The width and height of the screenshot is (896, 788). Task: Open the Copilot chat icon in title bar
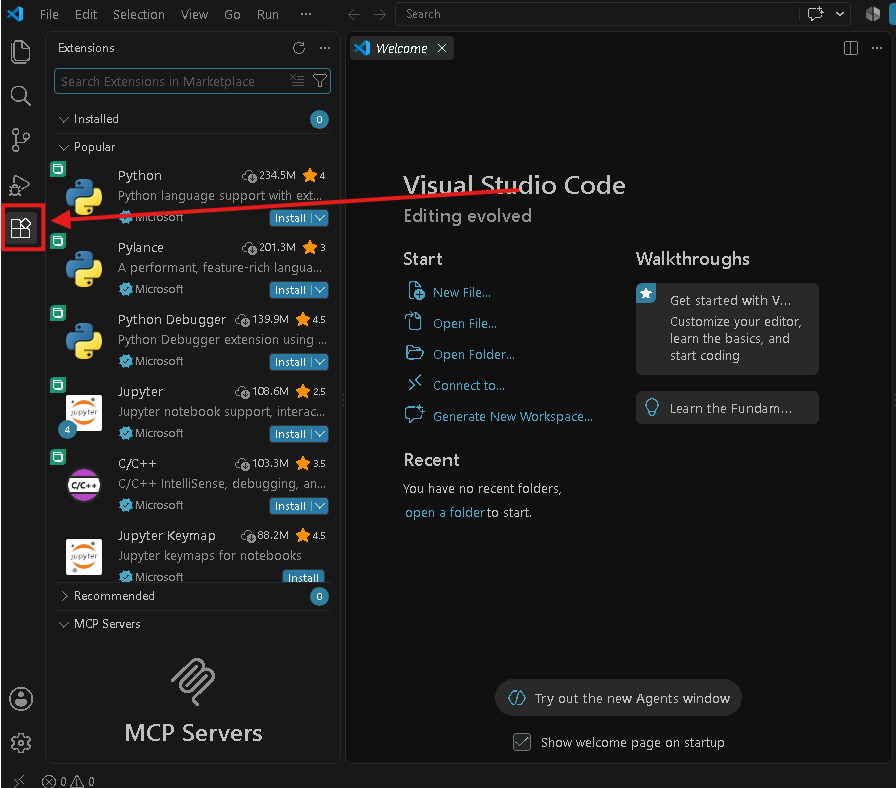(x=815, y=14)
